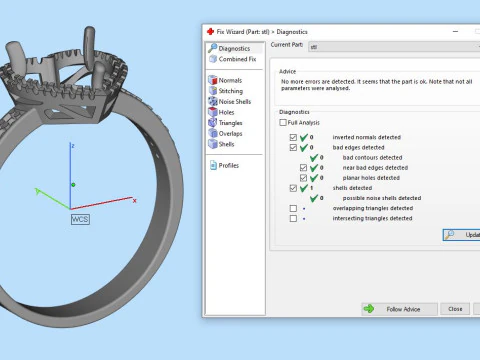Click the Normals cube icon

point(212,80)
